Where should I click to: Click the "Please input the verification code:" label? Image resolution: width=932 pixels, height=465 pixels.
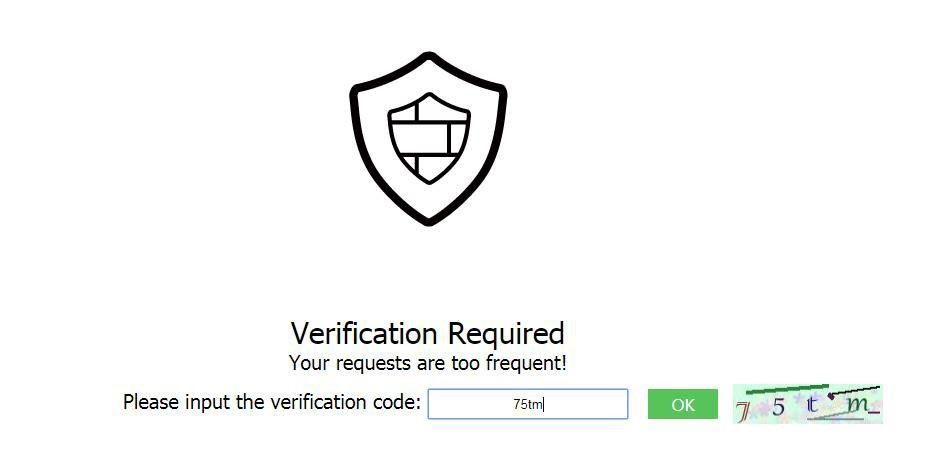[271, 402]
